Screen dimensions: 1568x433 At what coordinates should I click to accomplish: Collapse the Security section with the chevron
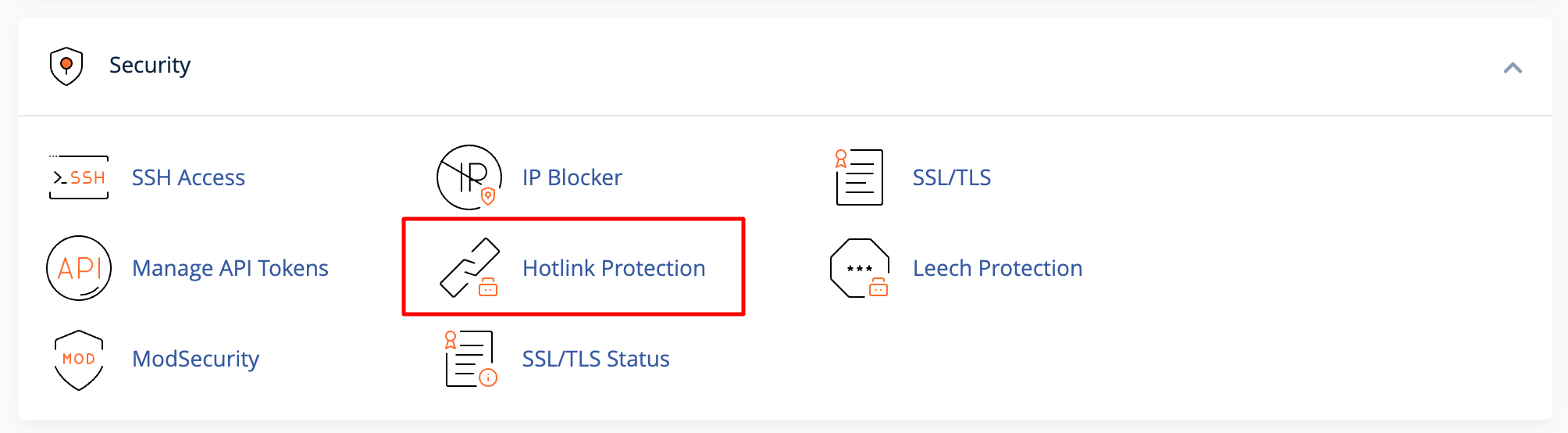point(1513,68)
